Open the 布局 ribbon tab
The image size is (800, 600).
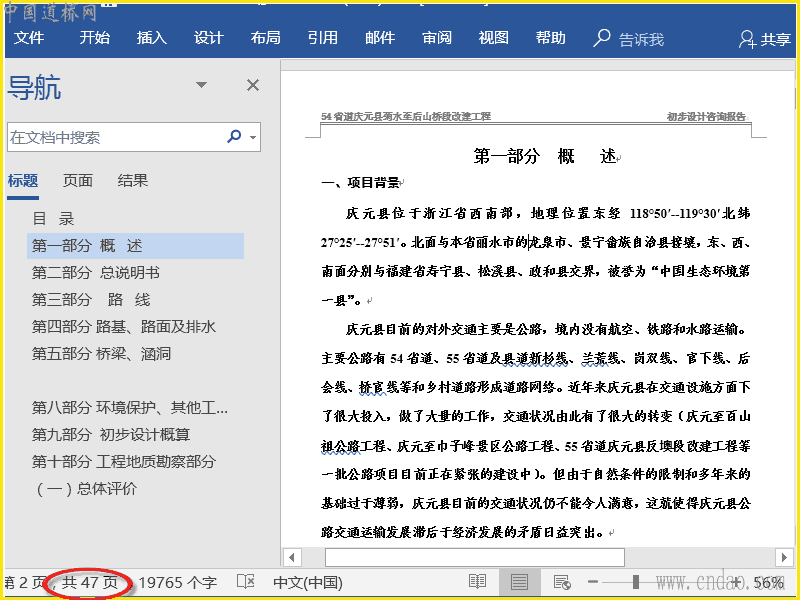[265, 38]
